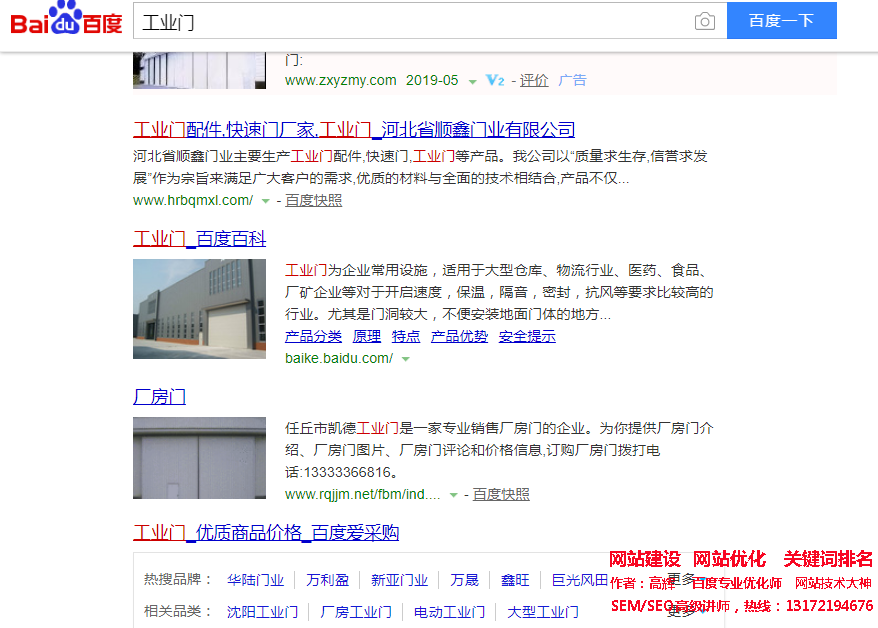Viewport: 878px width, 628px height.
Task: Expand arrow next to www.rqjjm.net URL
Action: tap(453, 495)
